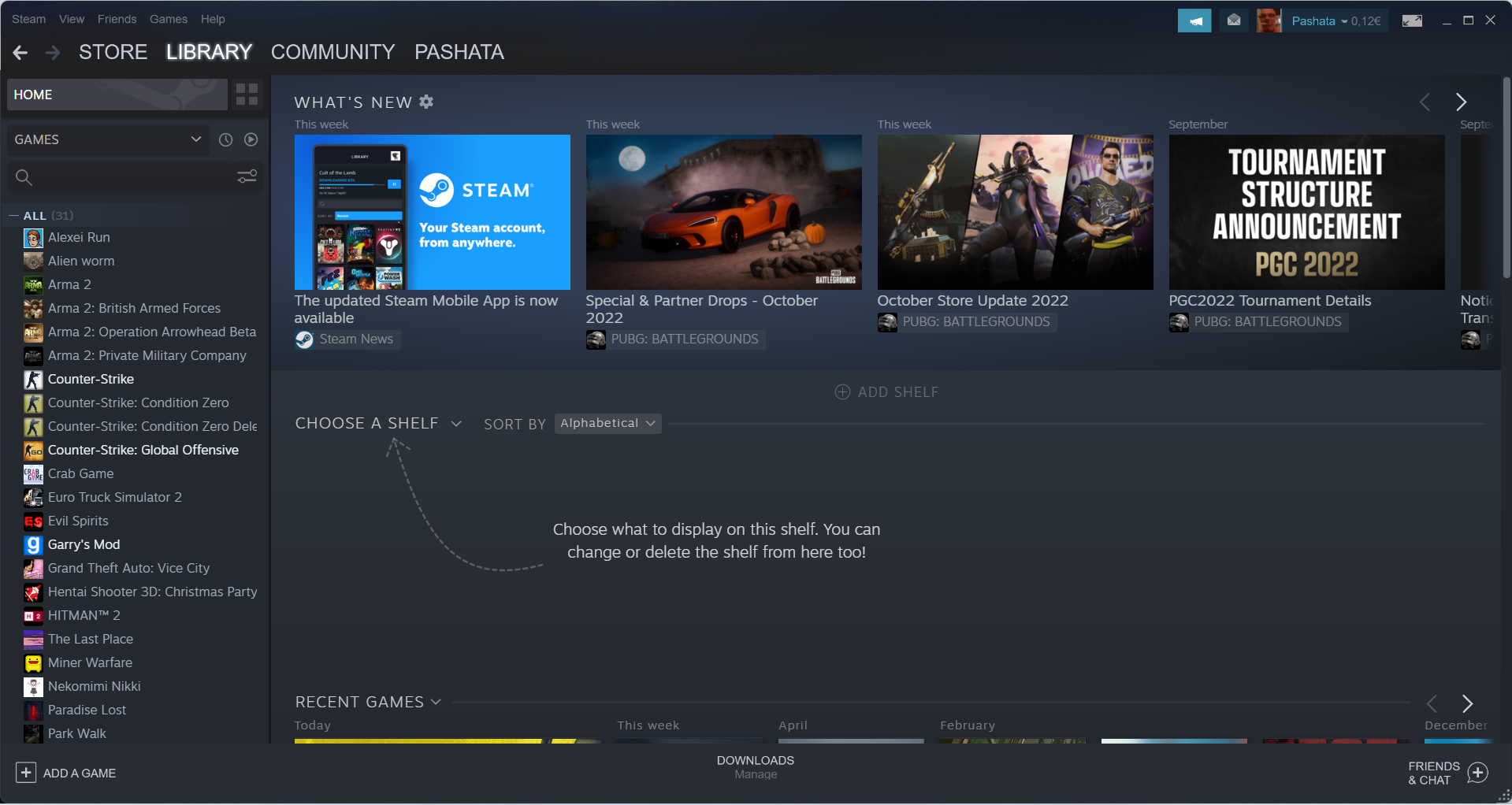1512x805 pixels.
Task: Switch to Big Picture mode icon
Action: click(1412, 20)
